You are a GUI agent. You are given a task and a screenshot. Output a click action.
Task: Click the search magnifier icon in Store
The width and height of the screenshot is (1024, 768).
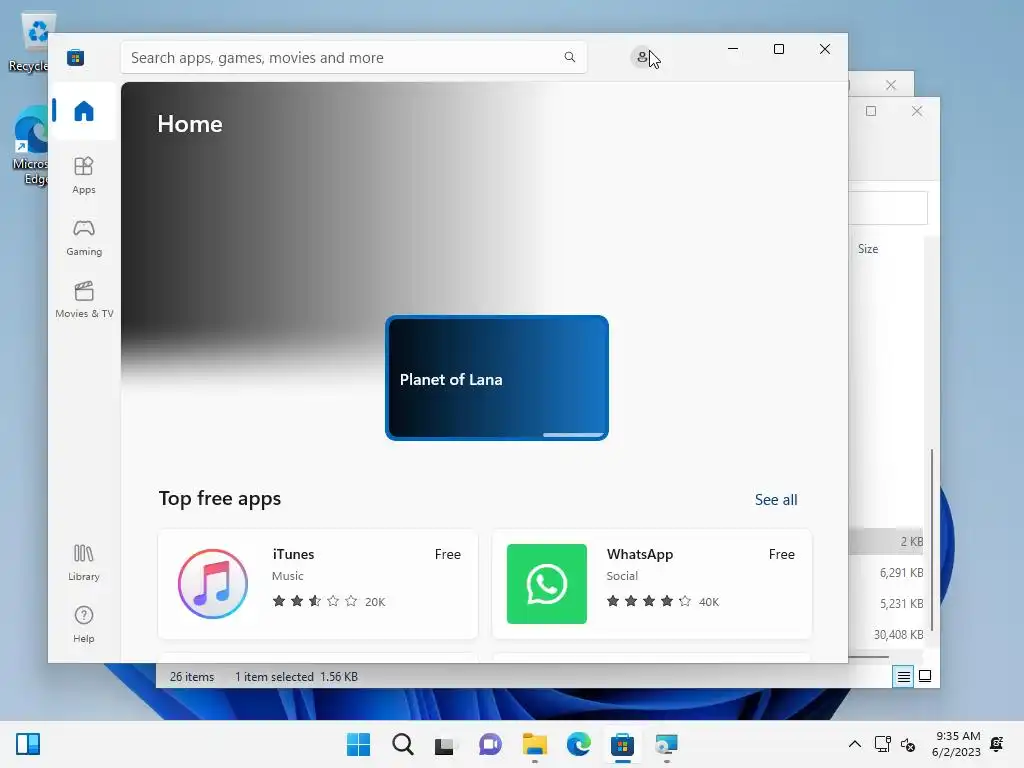click(x=569, y=57)
